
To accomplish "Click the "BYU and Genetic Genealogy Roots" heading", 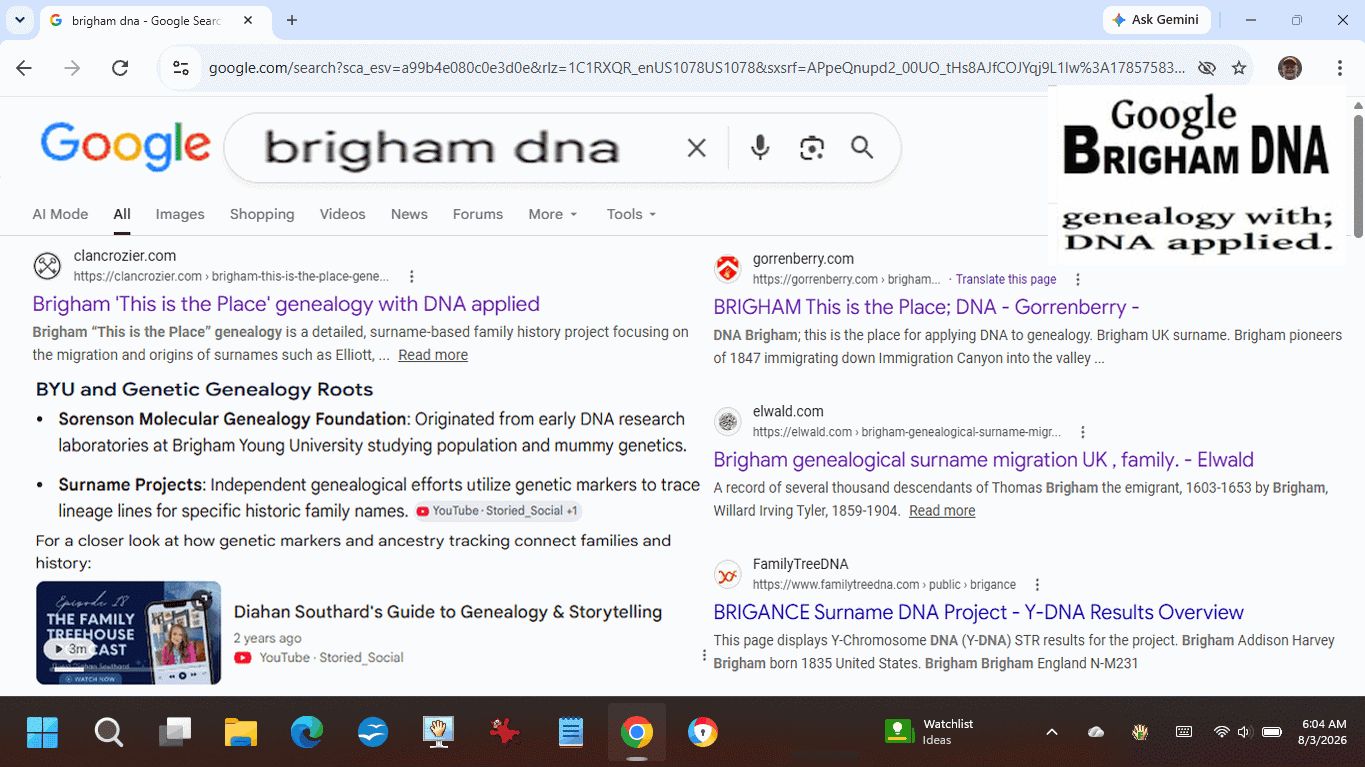I will pyautogui.click(x=204, y=390).
